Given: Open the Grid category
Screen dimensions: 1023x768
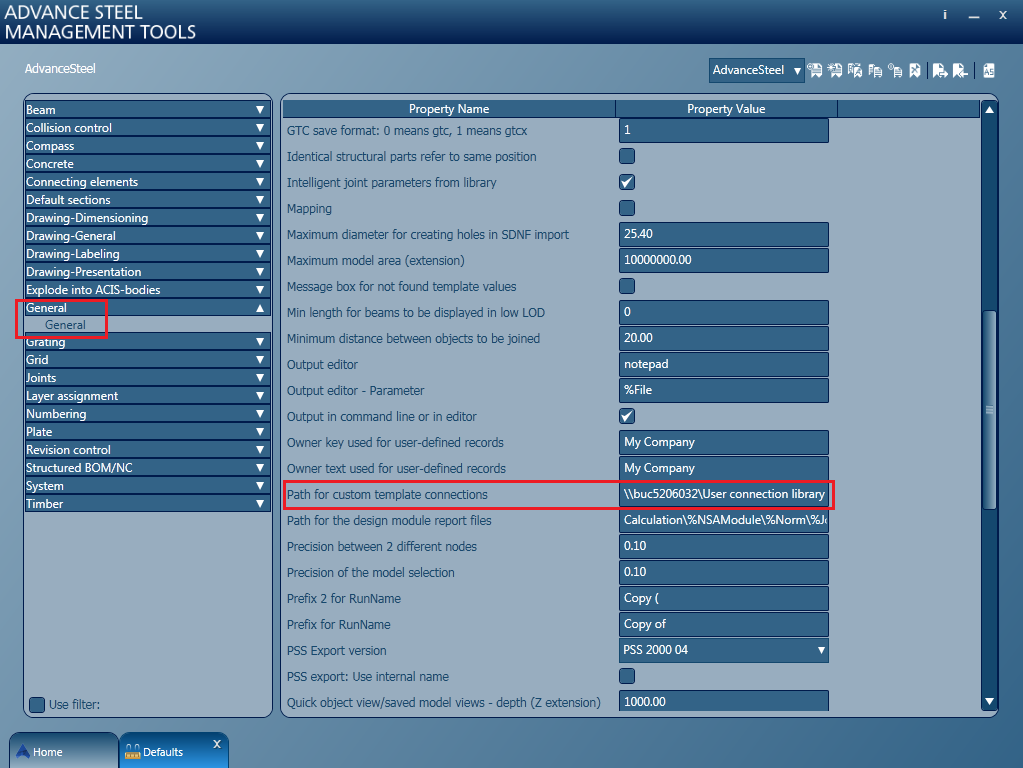Looking at the screenshot, I should coord(147,360).
